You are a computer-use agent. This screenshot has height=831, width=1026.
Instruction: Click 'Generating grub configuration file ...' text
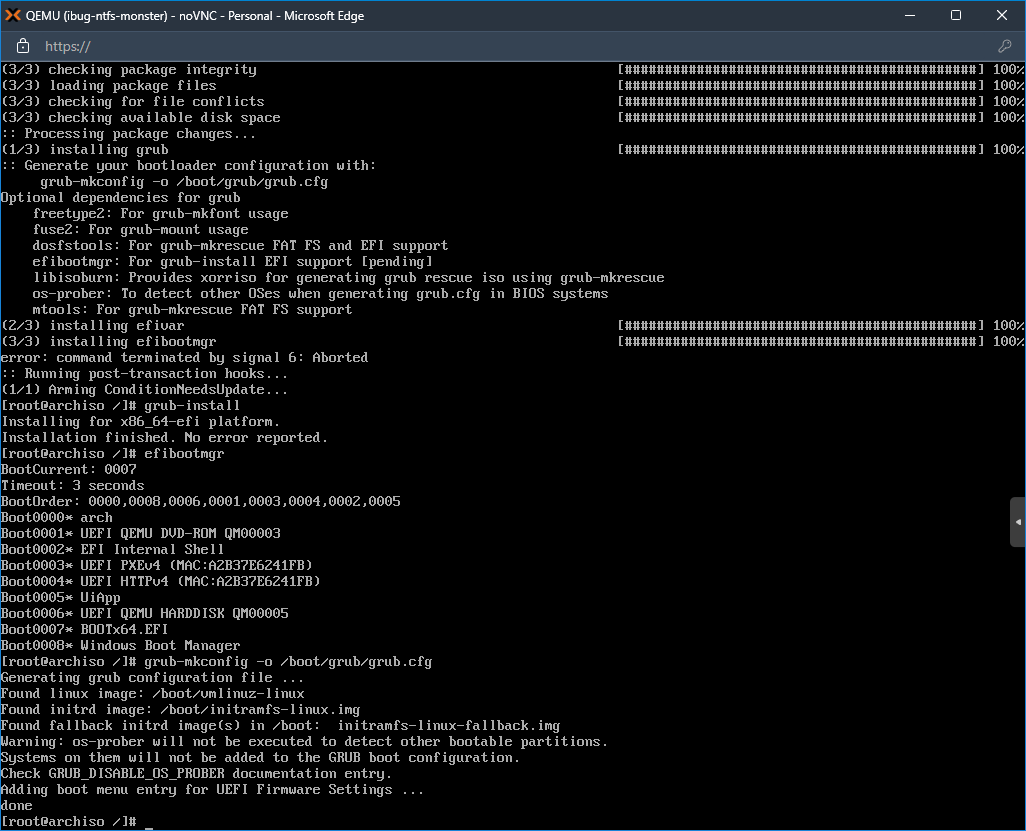(x=152, y=678)
